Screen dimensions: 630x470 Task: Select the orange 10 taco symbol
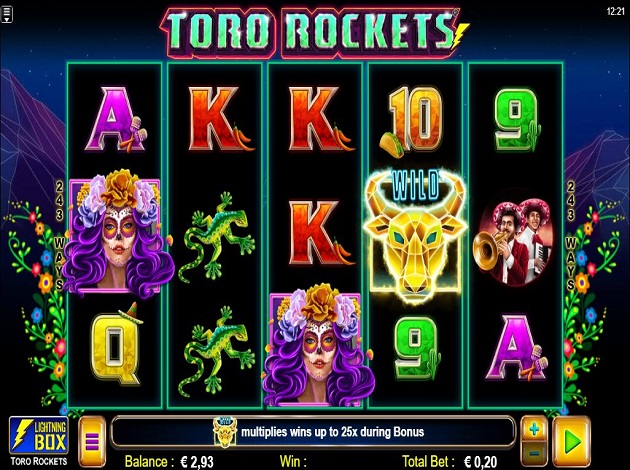tap(413, 122)
